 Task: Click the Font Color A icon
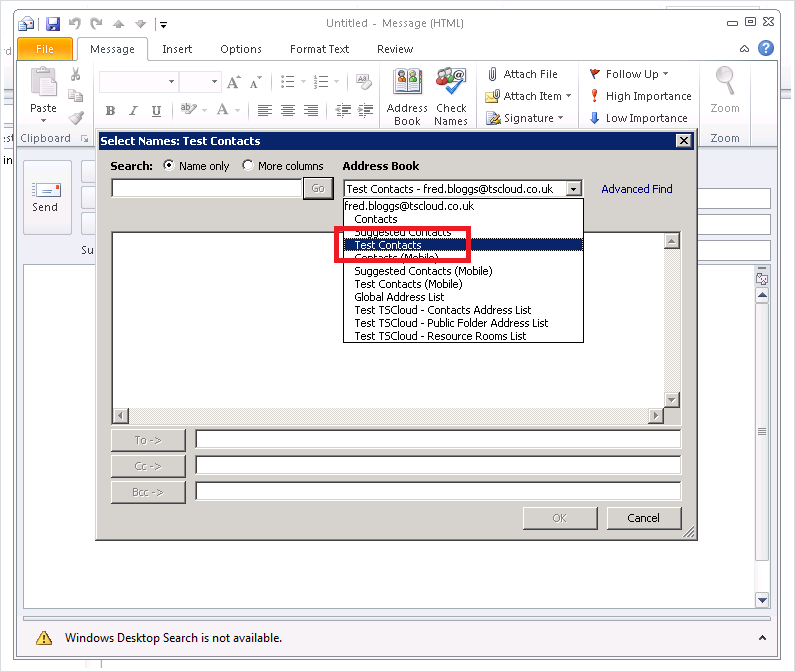[222, 110]
